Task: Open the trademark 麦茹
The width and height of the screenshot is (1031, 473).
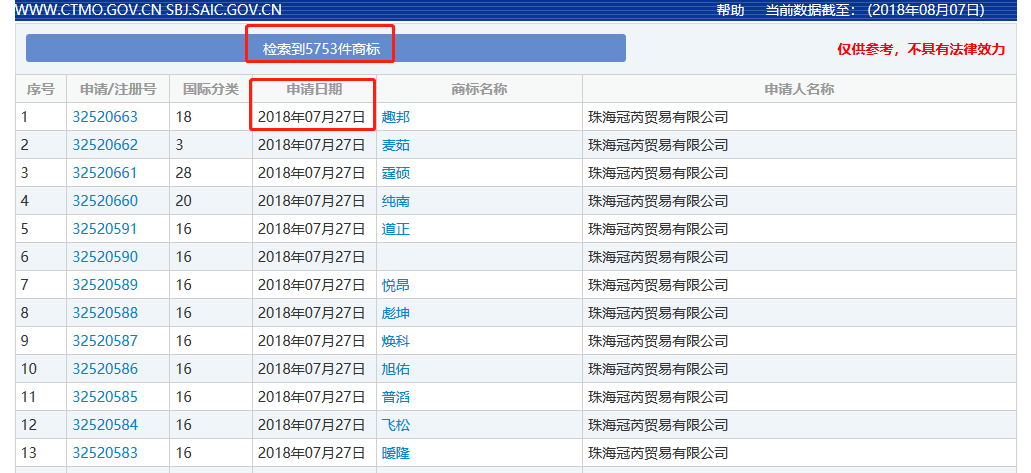Action: click(x=396, y=145)
